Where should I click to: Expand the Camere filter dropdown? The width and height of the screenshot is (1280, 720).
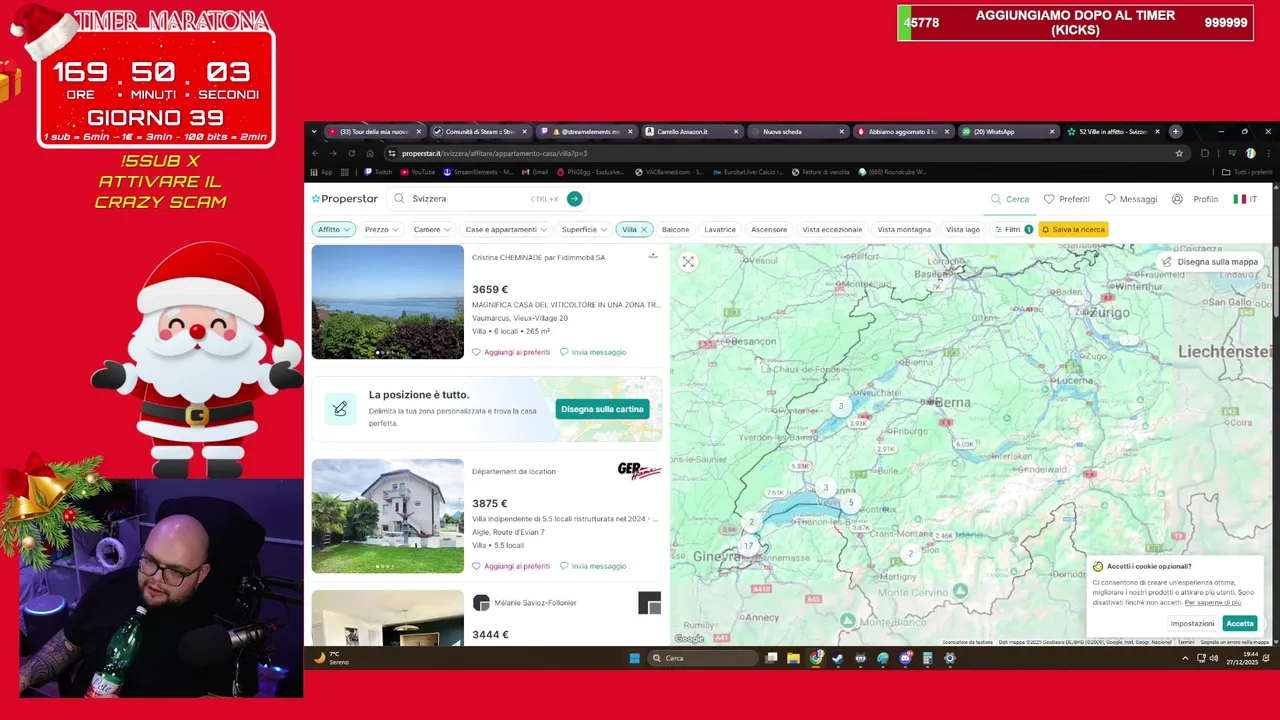(x=432, y=229)
